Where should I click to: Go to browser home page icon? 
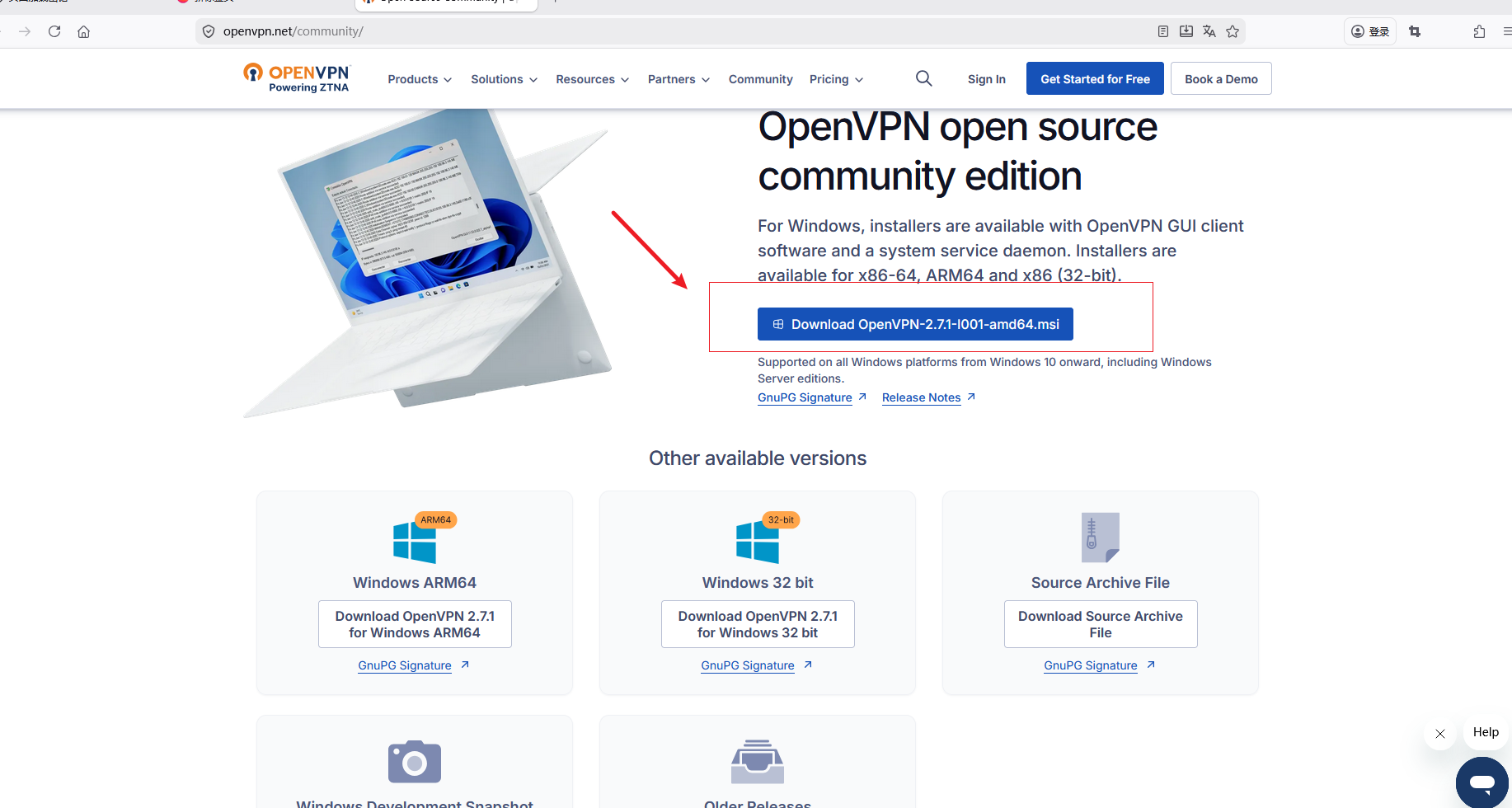tap(83, 31)
